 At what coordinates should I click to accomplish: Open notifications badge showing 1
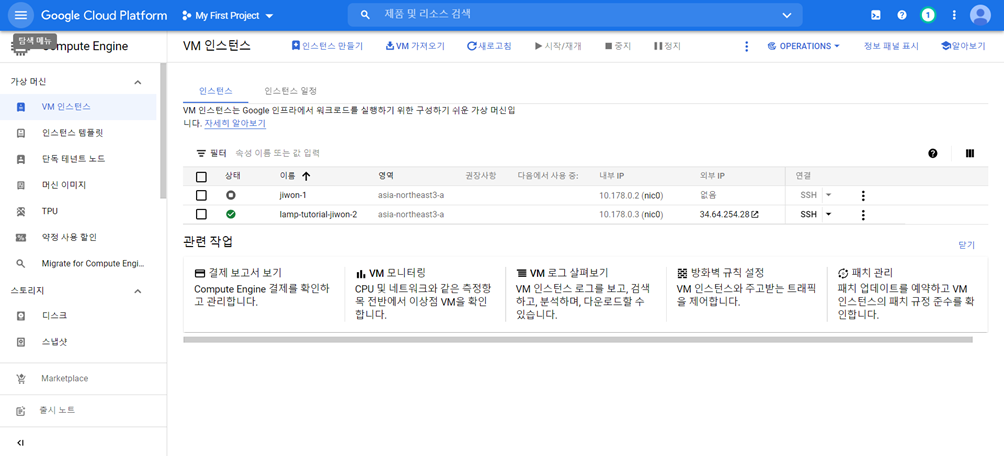[928, 15]
